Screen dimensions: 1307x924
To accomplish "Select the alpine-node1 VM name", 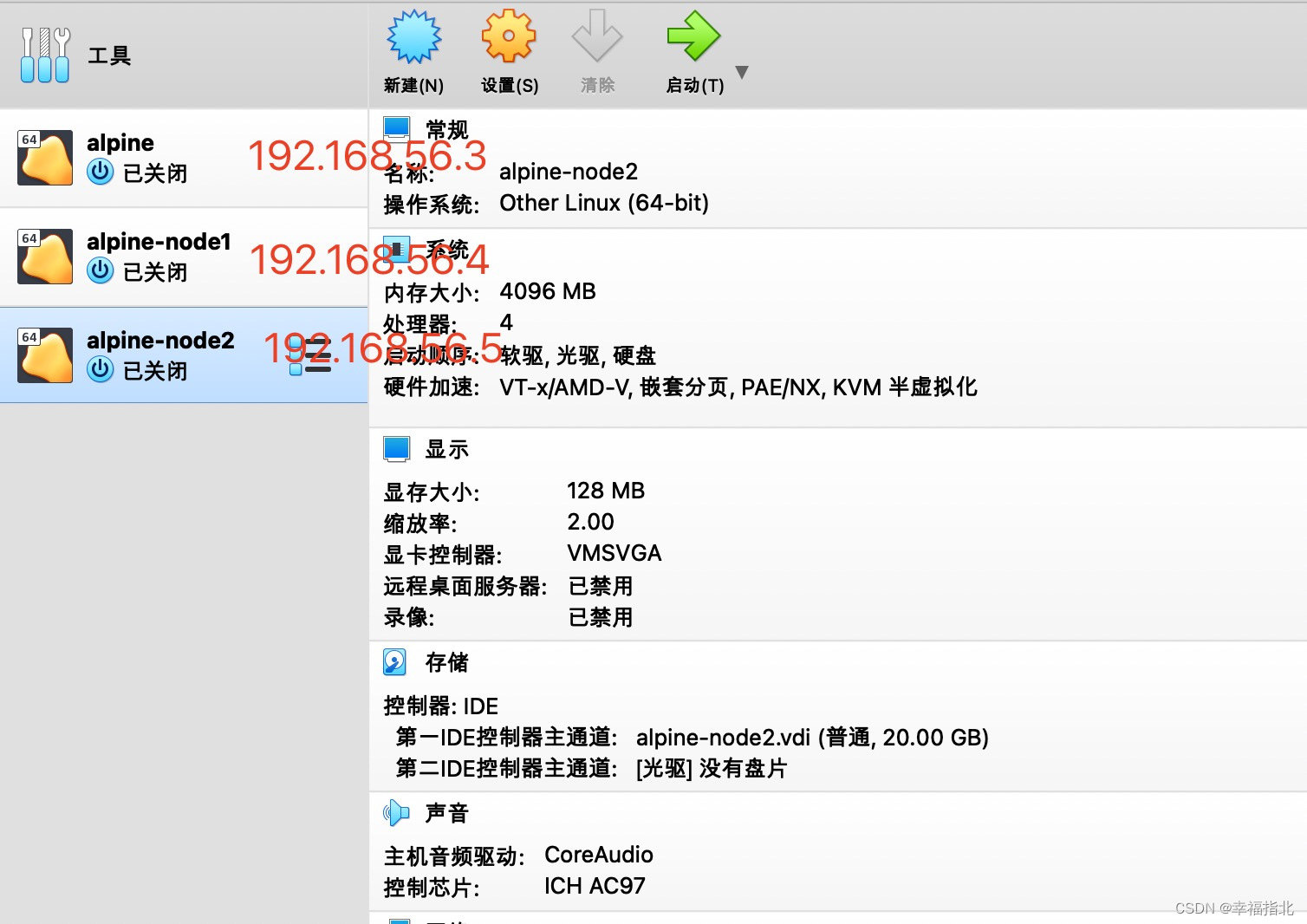I will click(x=159, y=241).
